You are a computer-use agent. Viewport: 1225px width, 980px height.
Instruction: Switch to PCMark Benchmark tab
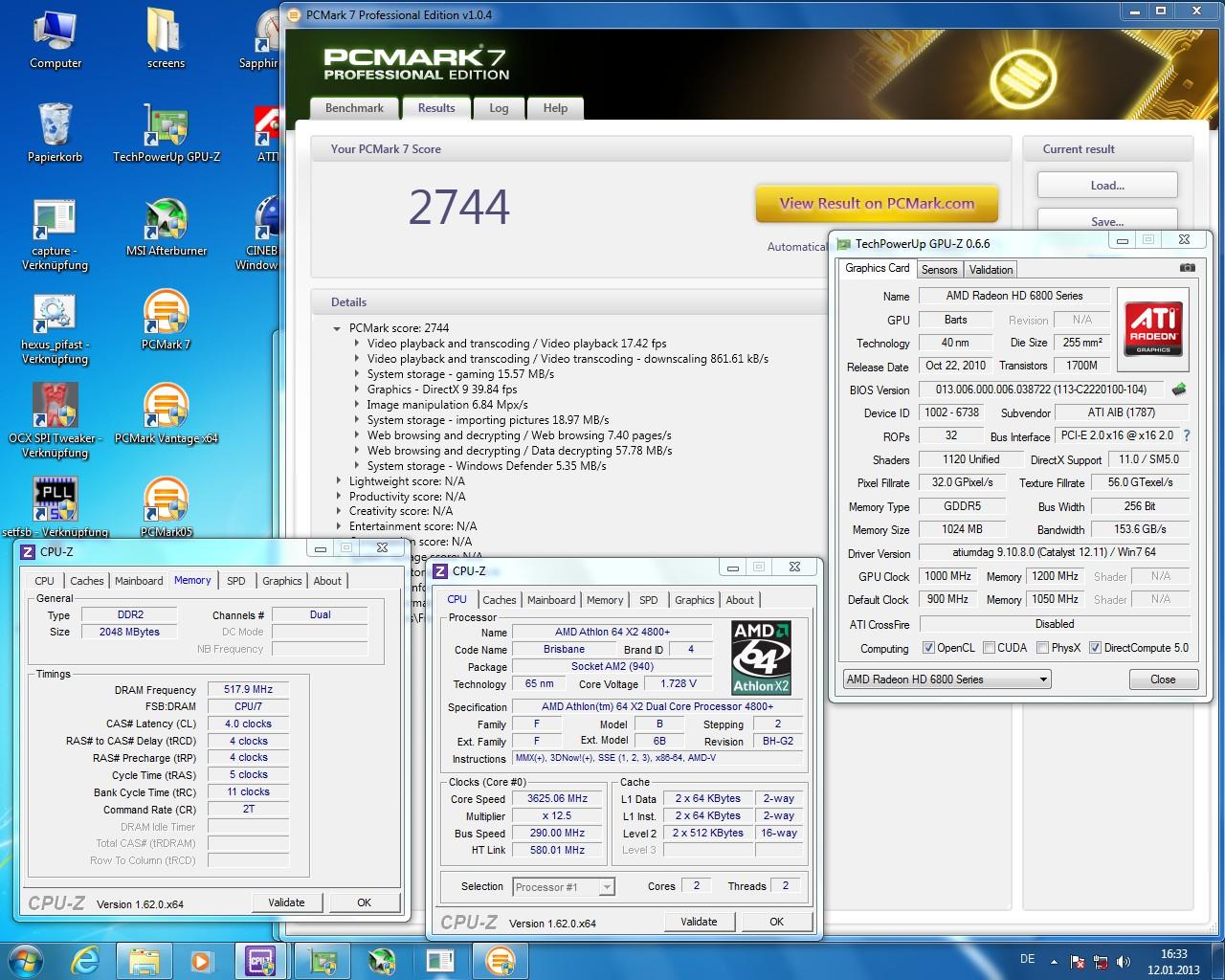point(354,108)
